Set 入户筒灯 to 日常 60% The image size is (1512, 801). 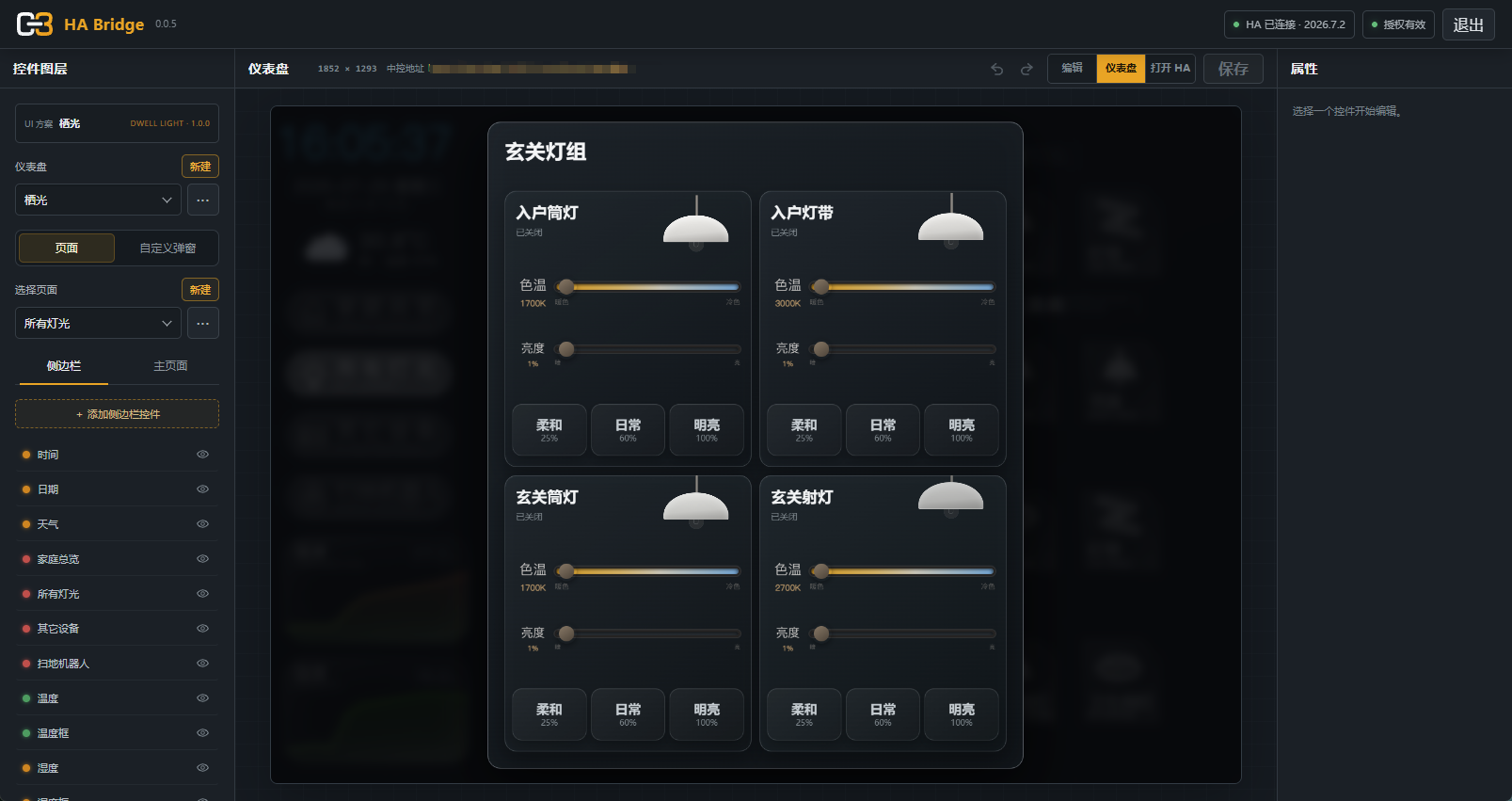[628, 430]
